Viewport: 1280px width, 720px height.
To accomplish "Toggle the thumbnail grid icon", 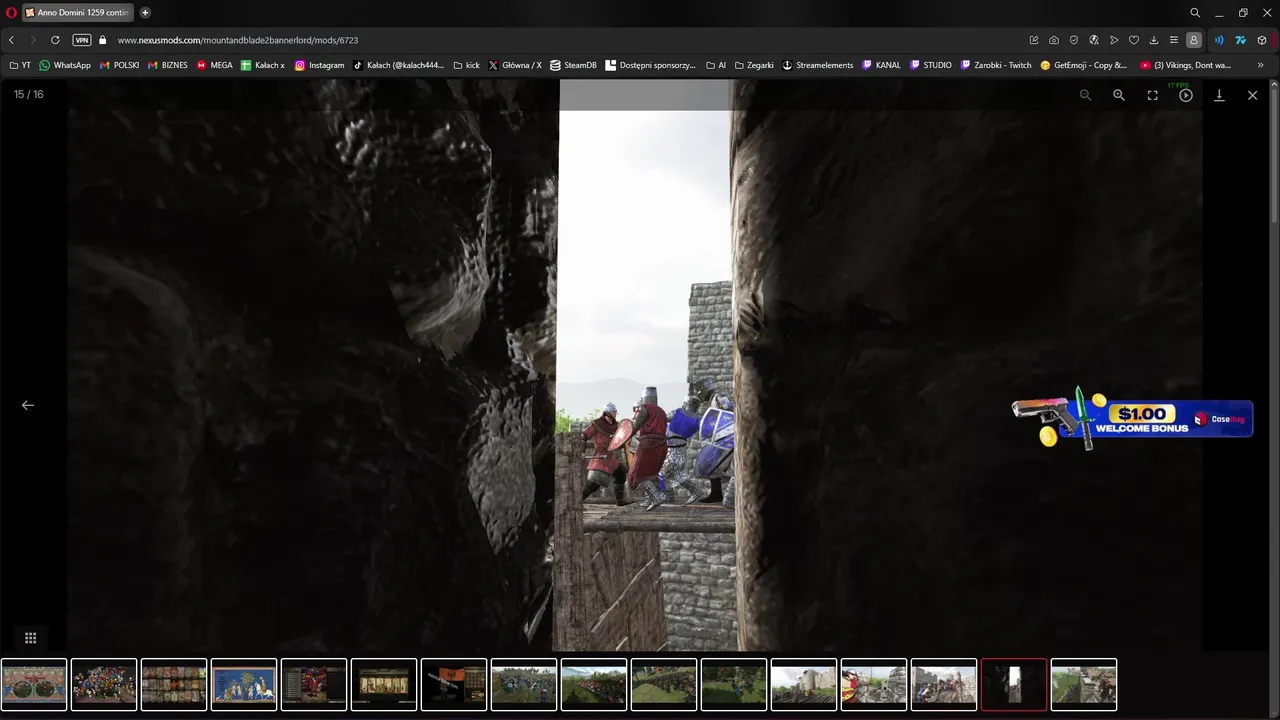I will [30, 638].
